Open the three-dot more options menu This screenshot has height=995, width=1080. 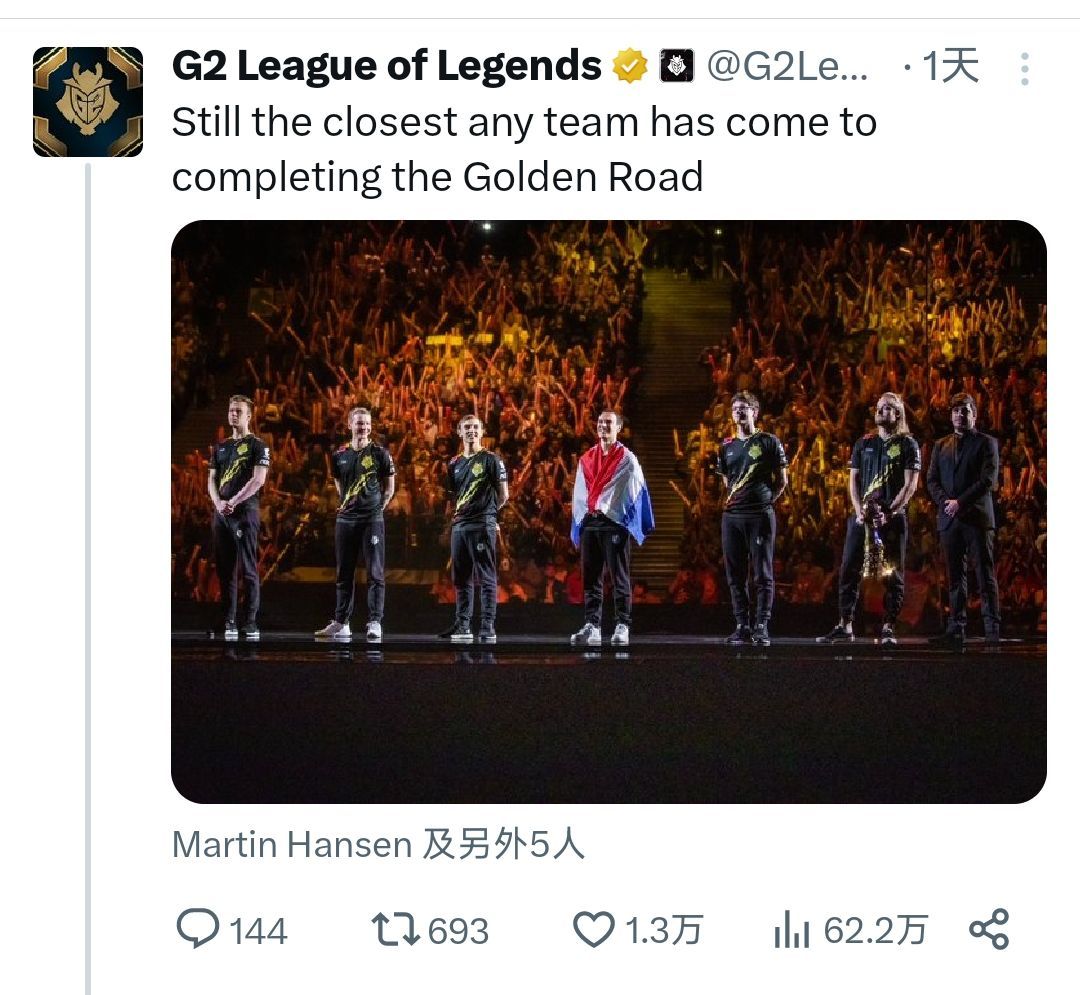click(x=1024, y=68)
